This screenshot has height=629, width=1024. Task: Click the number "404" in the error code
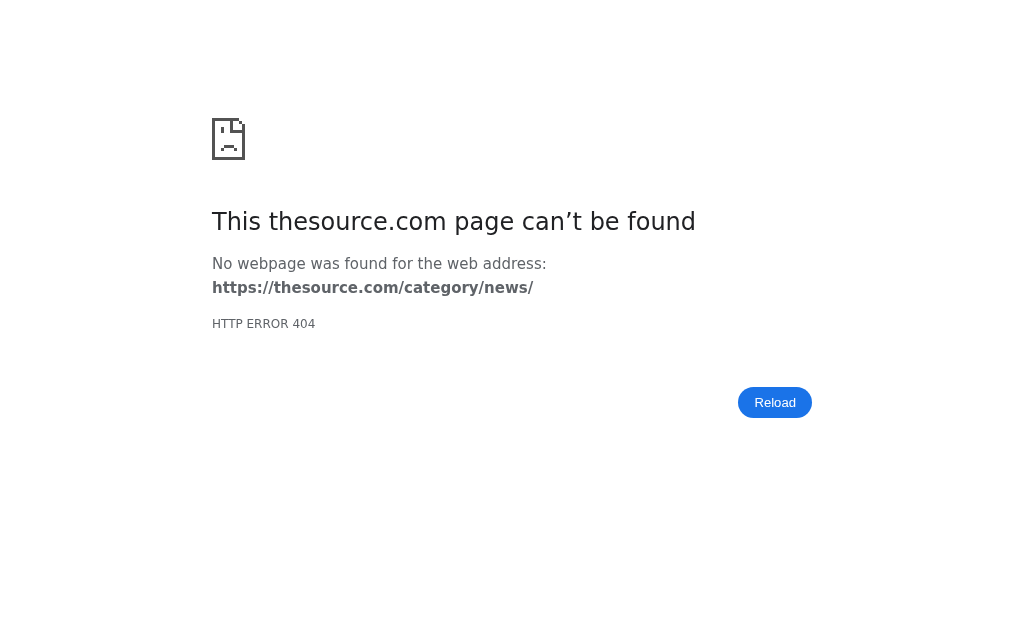point(304,324)
